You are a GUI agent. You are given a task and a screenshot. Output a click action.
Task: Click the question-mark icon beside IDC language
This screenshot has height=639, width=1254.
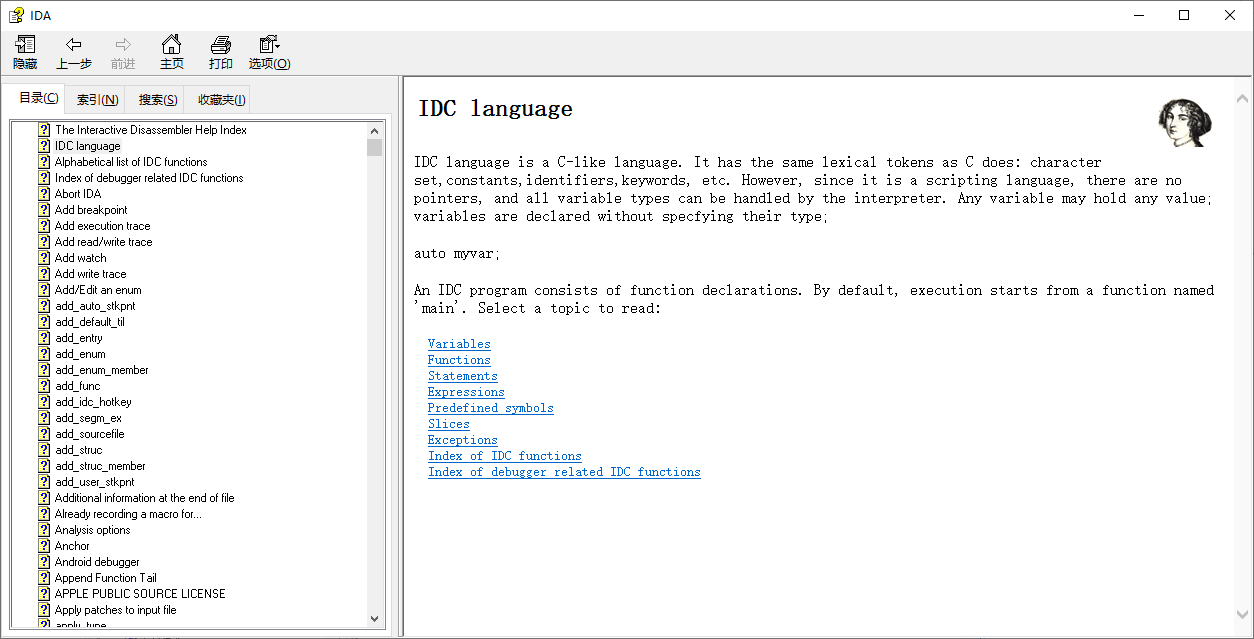click(x=43, y=145)
